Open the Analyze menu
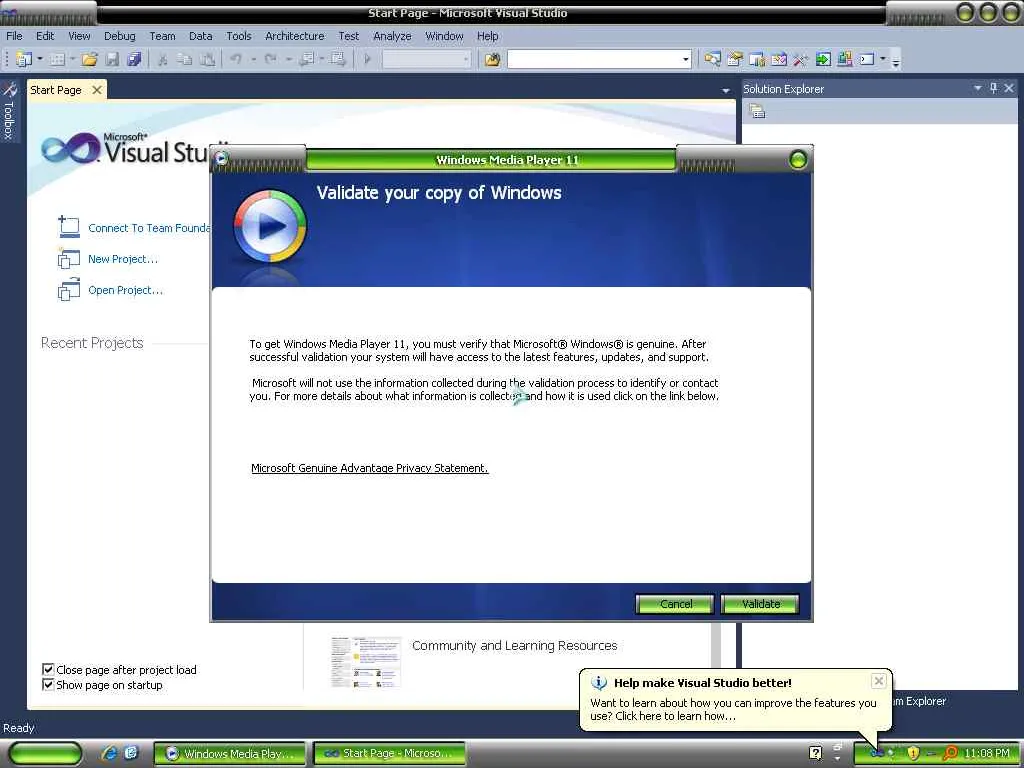Viewport: 1024px width, 768px height. [392, 36]
